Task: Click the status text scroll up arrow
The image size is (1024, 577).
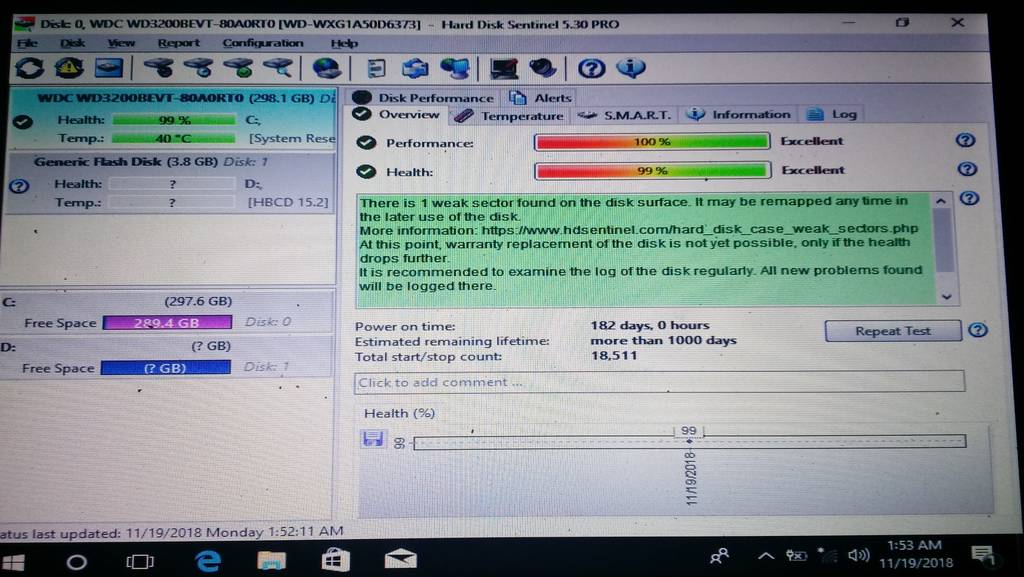Action: [x=941, y=201]
